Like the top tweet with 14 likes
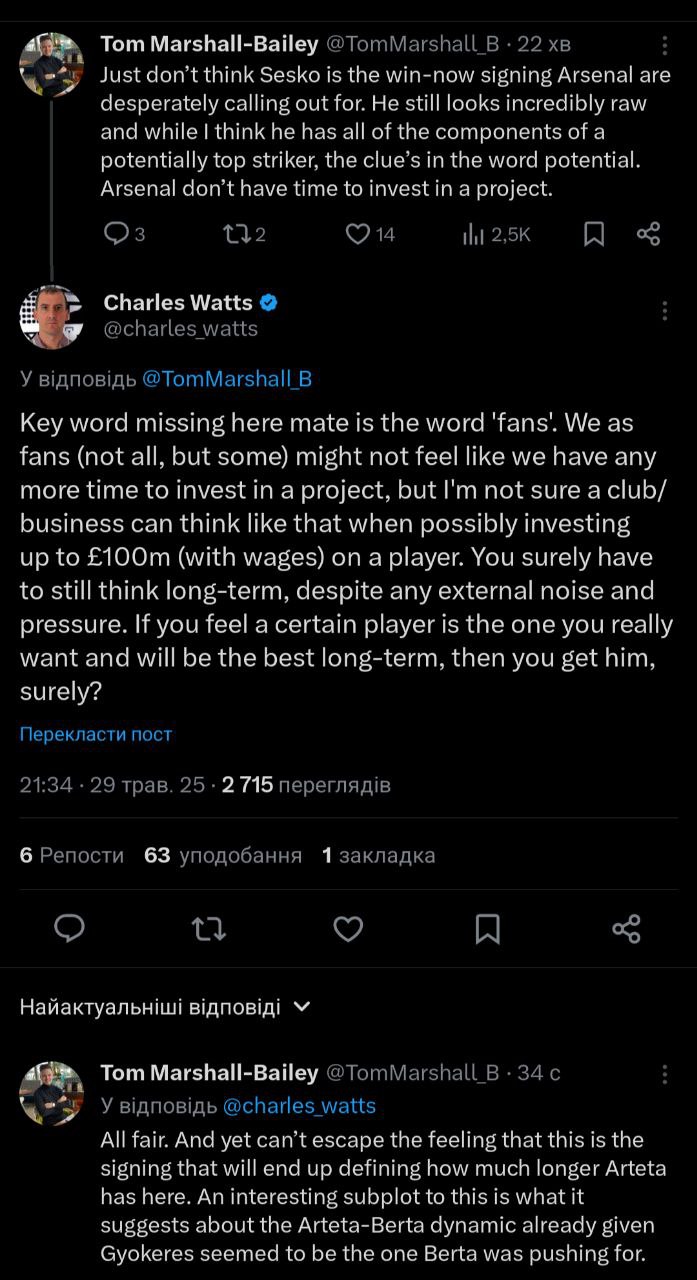The image size is (697, 1280). tap(358, 234)
